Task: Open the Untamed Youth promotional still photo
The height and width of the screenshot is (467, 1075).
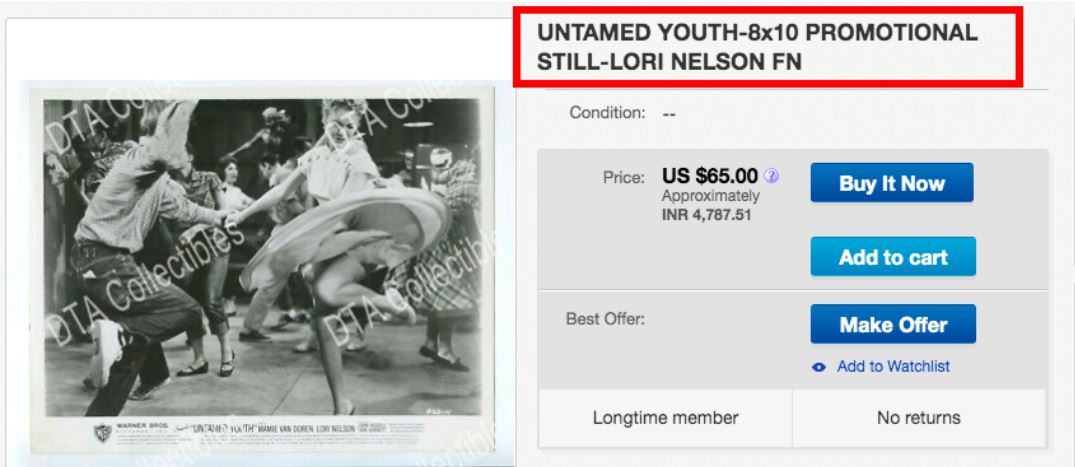Action: pyautogui.click(x=261, y=267)
